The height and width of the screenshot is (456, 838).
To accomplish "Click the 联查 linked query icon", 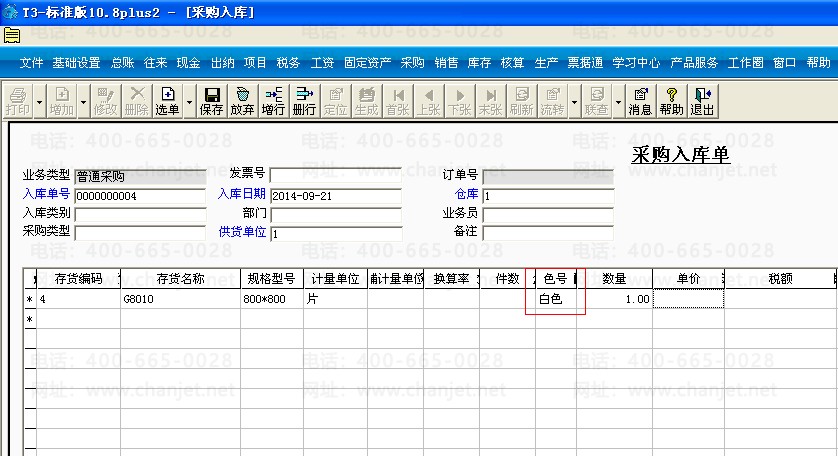I will pyautogui.click(x=596, y=101).
